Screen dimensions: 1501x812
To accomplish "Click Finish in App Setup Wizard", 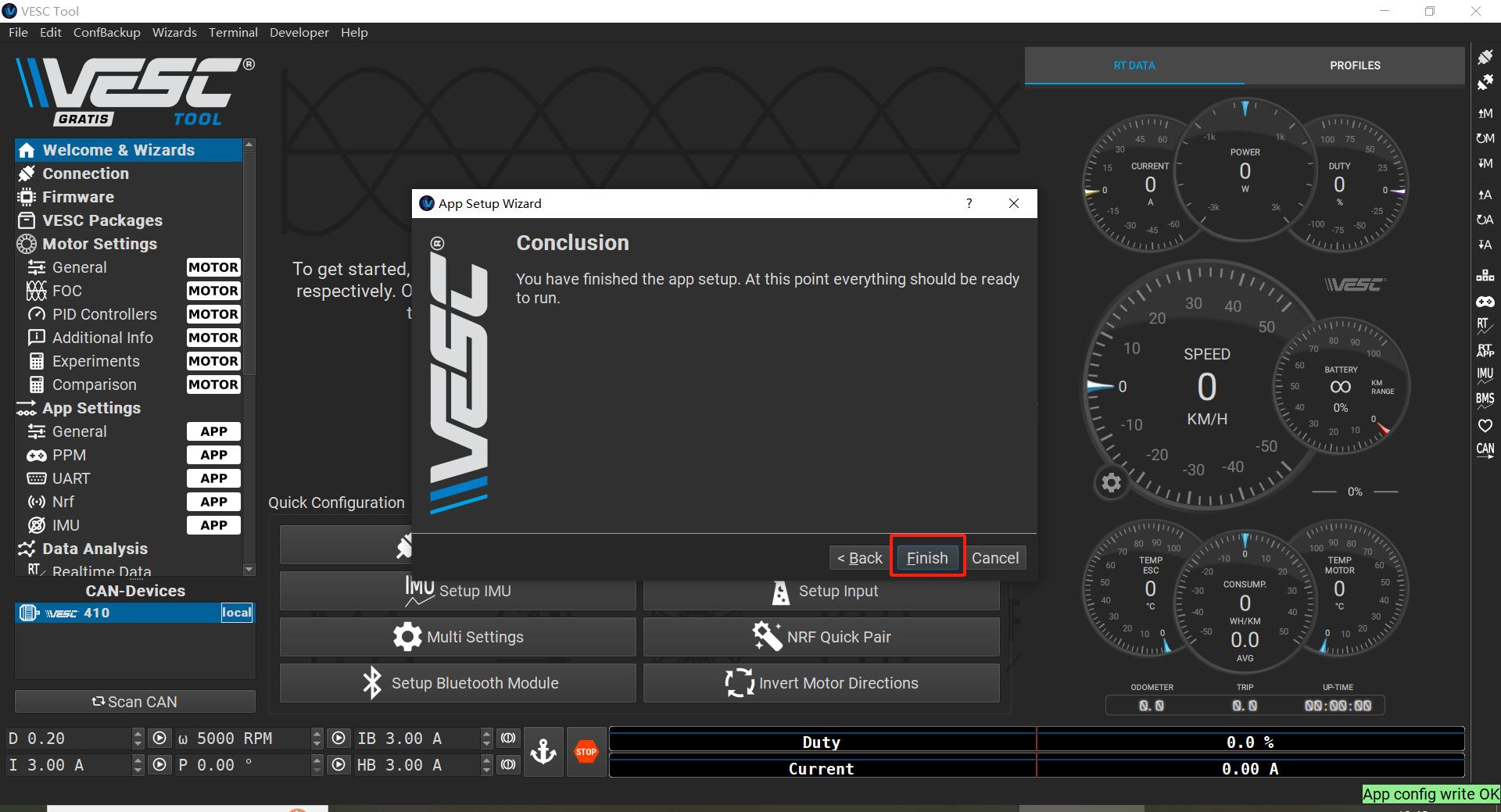I will point(927,558).
